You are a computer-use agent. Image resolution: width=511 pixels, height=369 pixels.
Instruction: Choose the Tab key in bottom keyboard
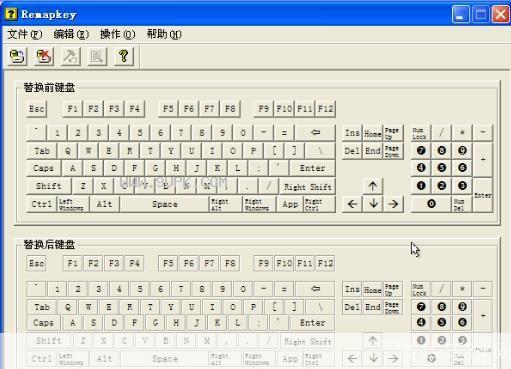pyautogui.click(x=42, y=307)
